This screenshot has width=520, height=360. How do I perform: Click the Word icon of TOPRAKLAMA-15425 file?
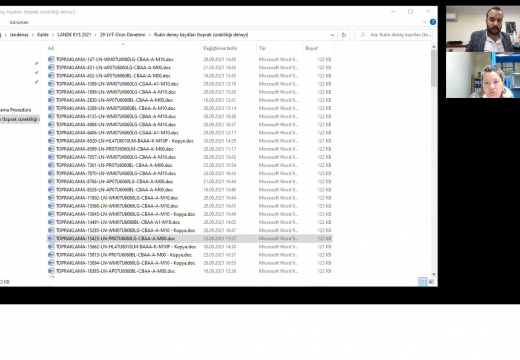[51, 238]
